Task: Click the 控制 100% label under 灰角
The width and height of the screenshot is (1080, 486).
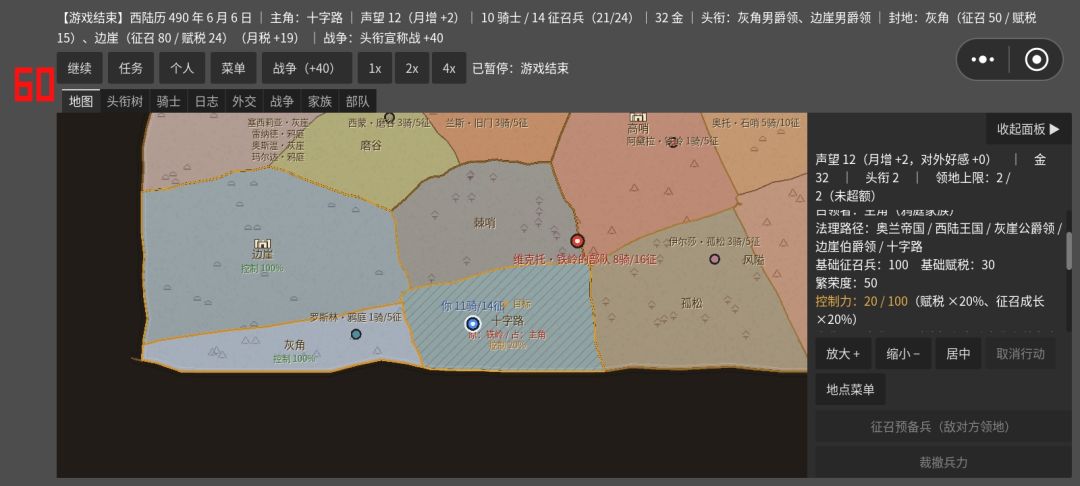Action: pos(294,359)
